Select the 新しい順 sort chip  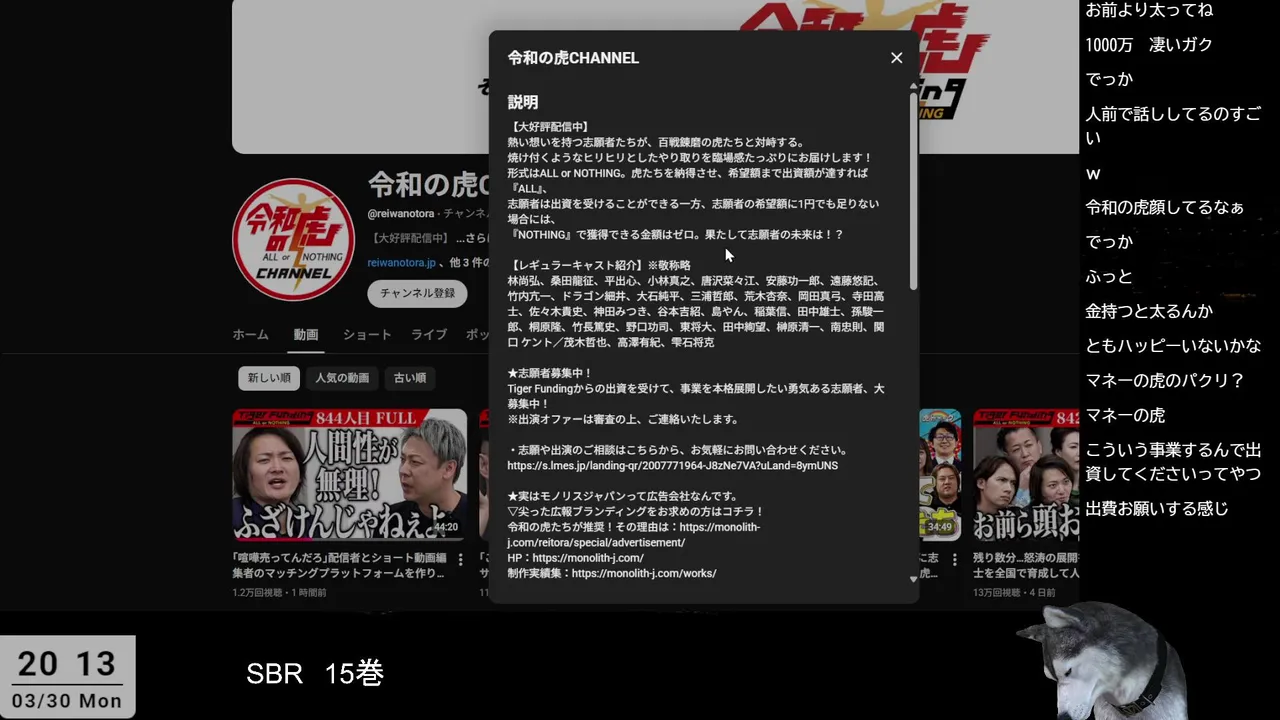coord(269,378)
